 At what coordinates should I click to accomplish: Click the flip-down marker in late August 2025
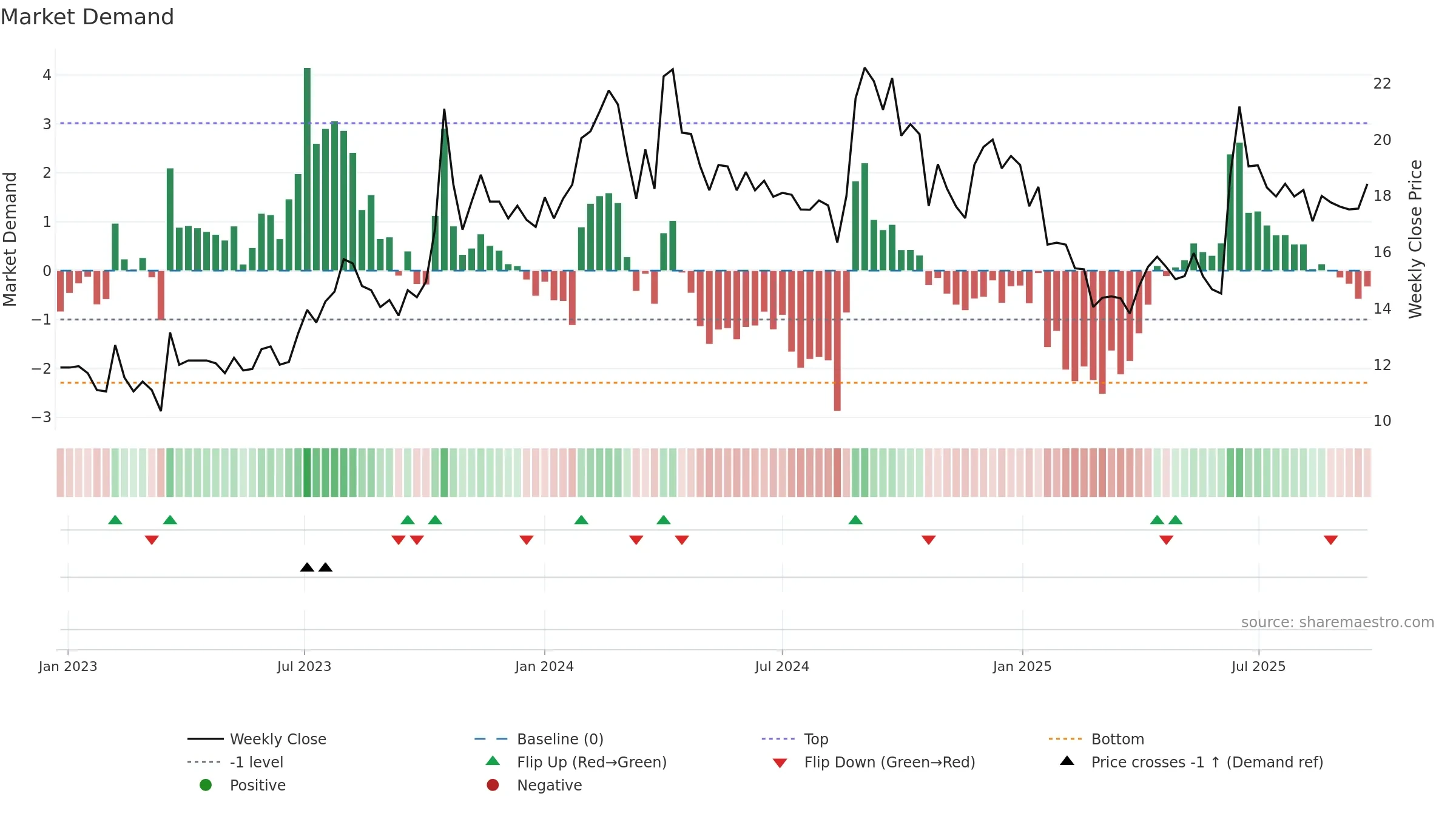click(1331, 539)
